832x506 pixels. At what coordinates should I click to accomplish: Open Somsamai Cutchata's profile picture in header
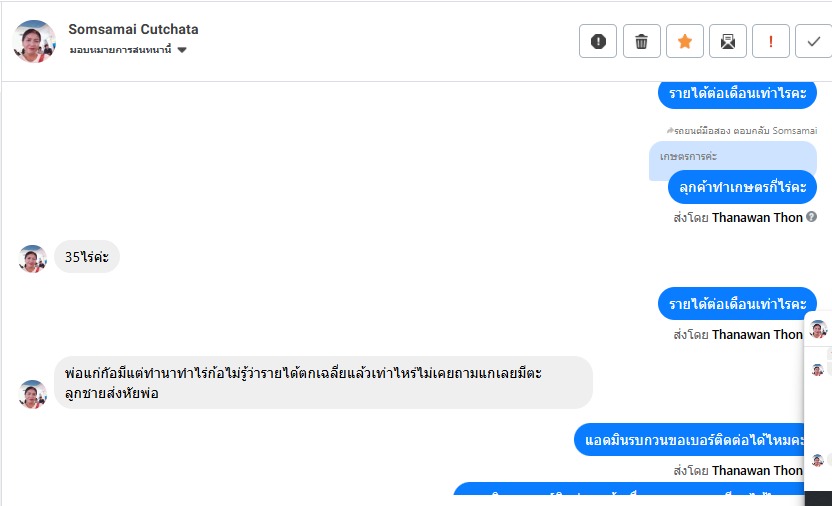(34, 41)
